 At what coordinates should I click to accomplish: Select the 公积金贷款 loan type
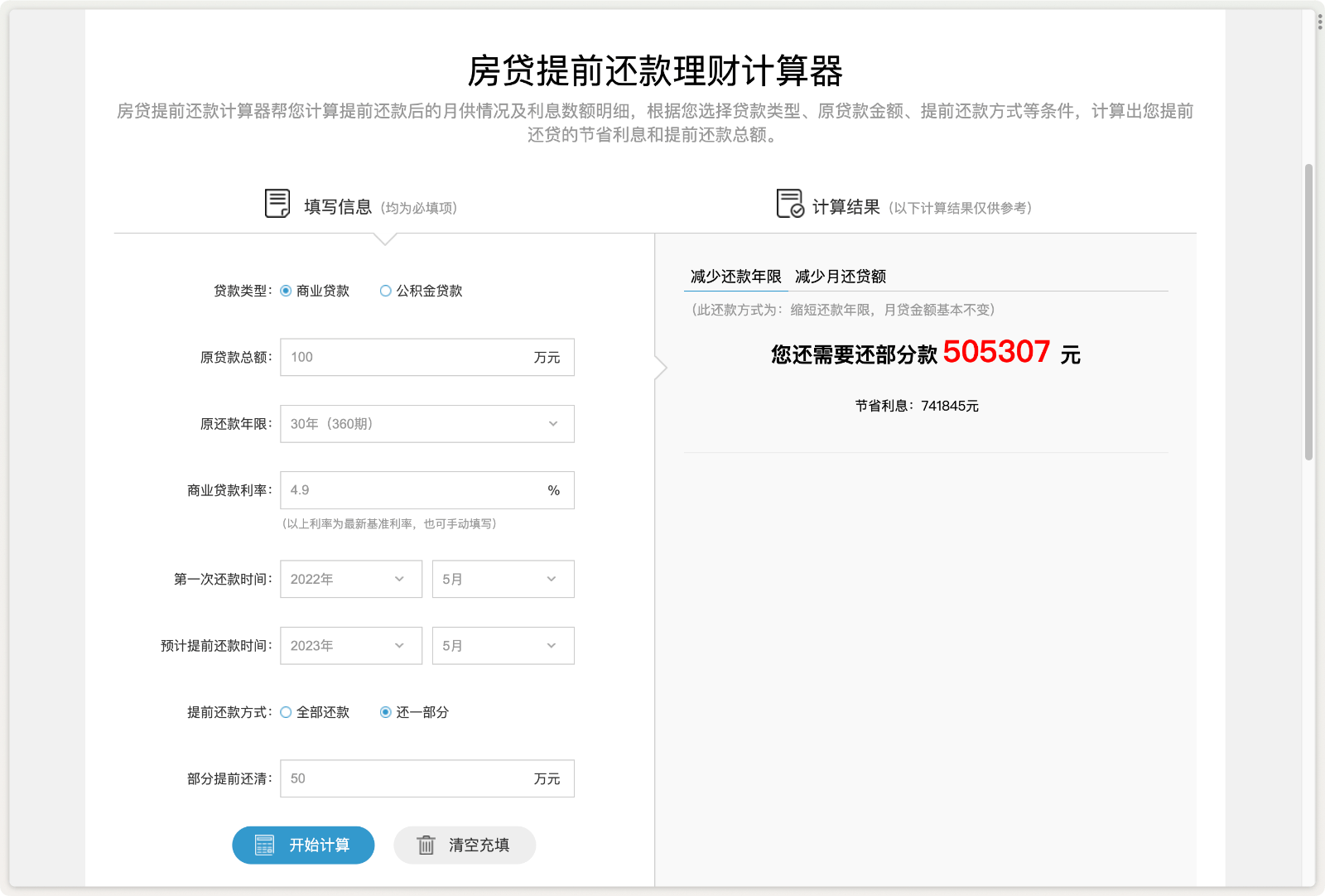click(384, 291)
